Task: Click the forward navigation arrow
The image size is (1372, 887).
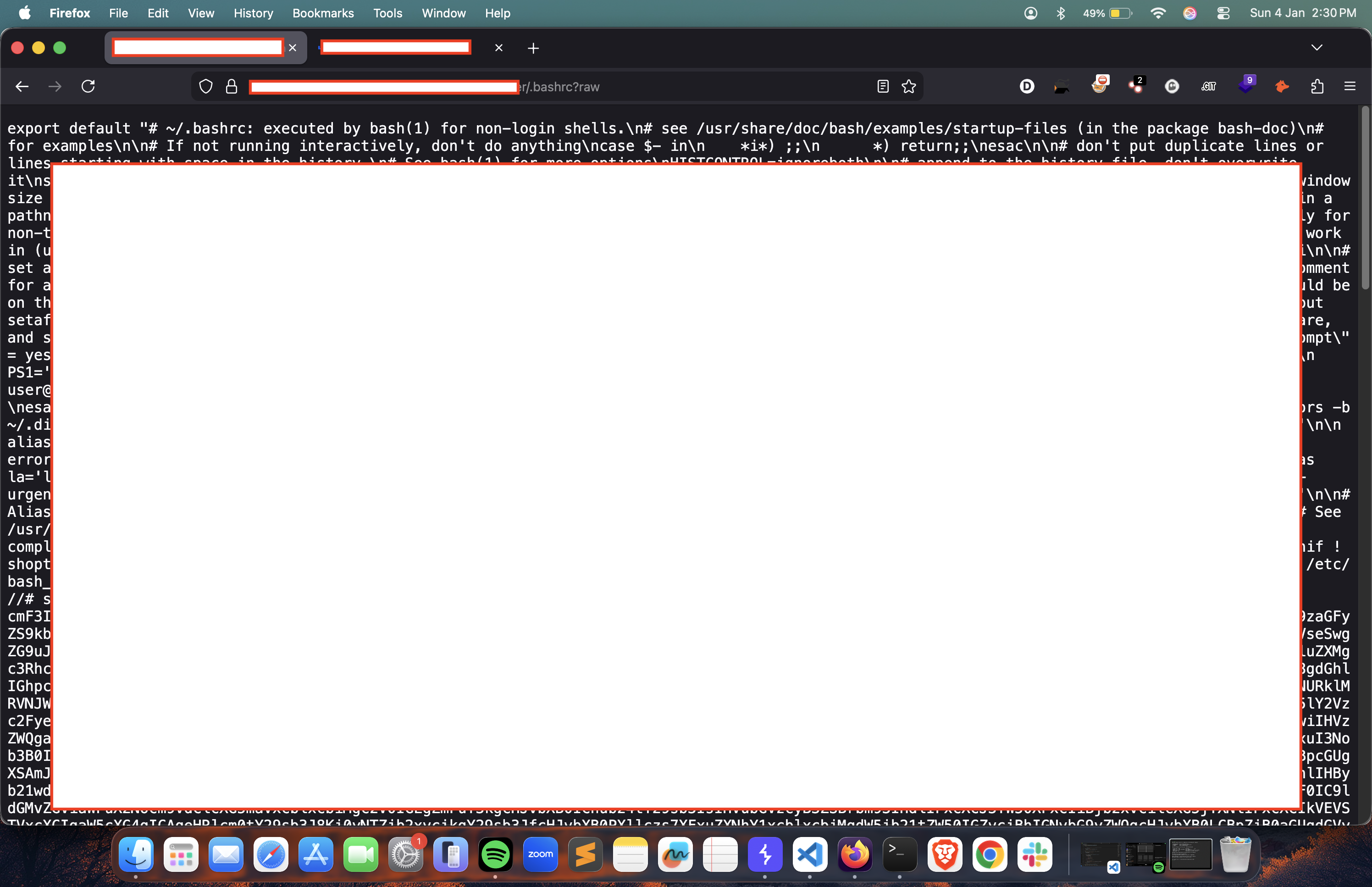Action: [x=55, y=86]
